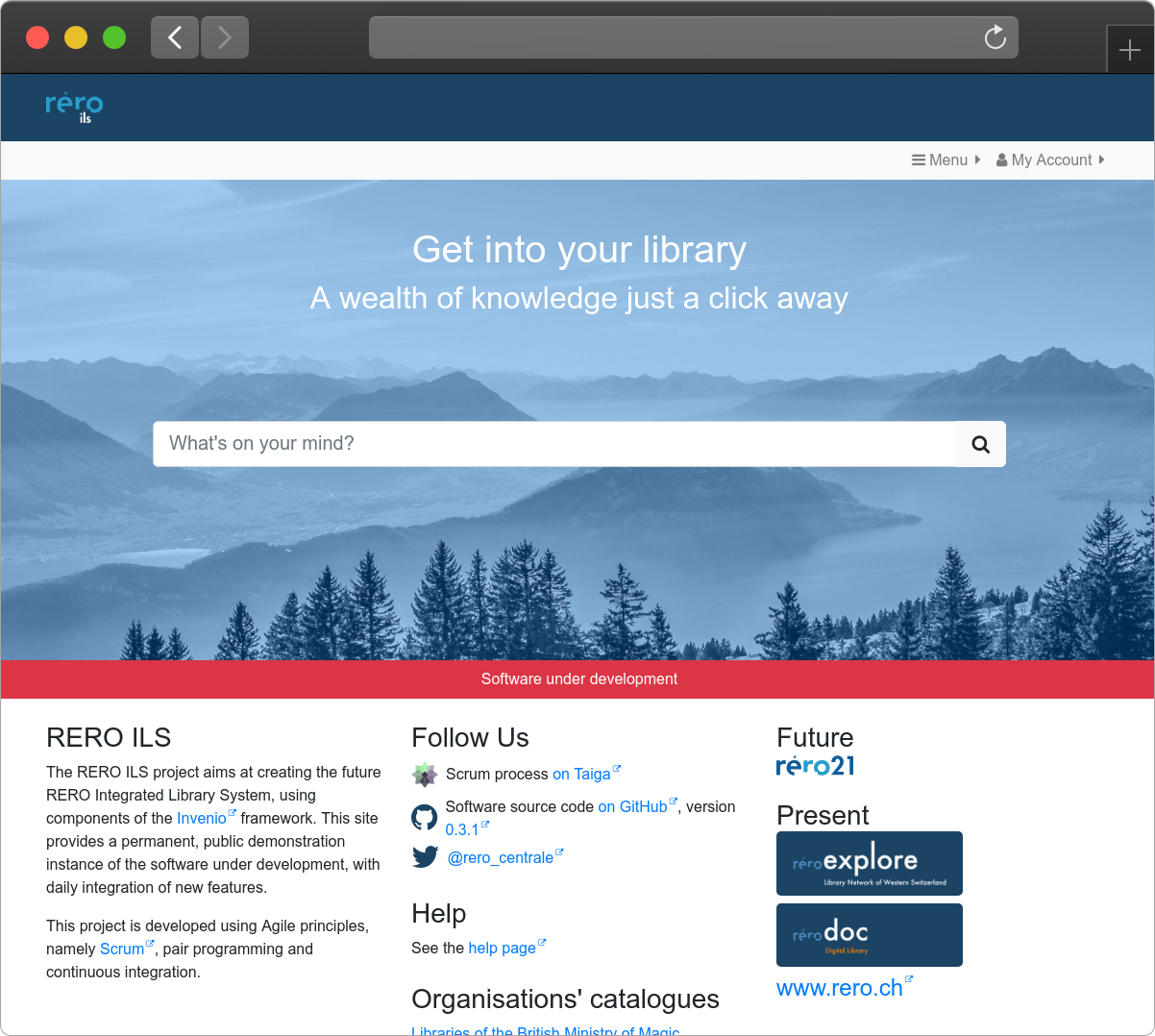Click the magnifying glass search button
The width and height of the screenshot is (1155, 1036).
[980, 444]
